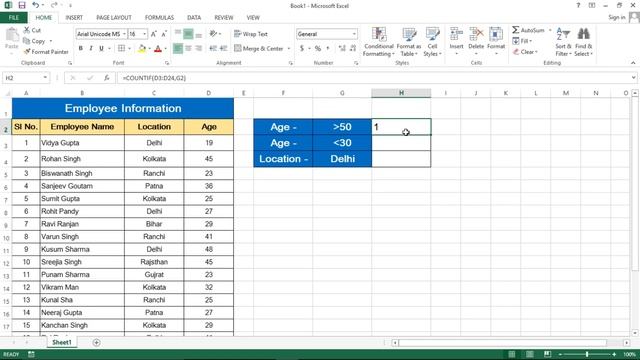Toggle middle align for cell

pos(188,34)
